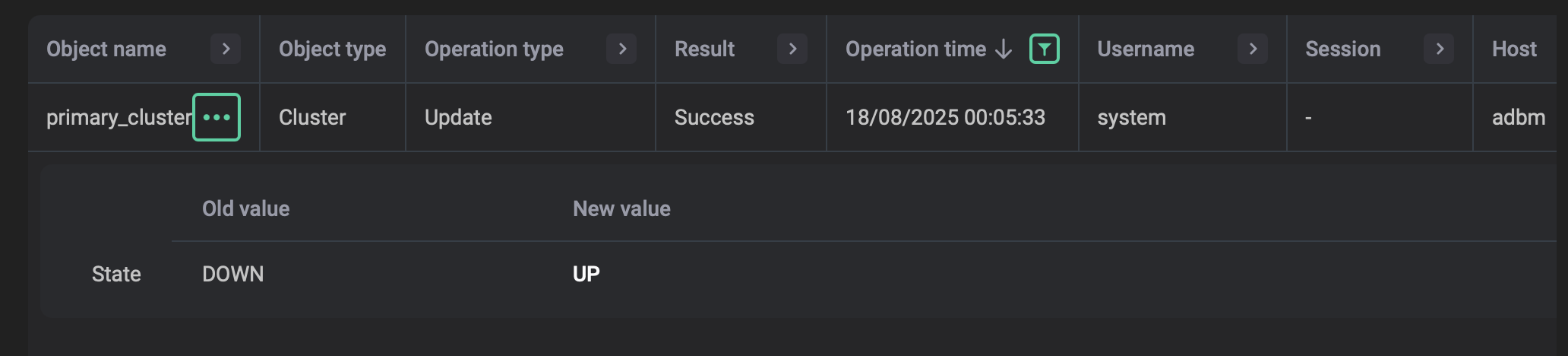This screenshot has height=356, width=1568.
Task: Click the Operation time header label
Action: point(915,49)
